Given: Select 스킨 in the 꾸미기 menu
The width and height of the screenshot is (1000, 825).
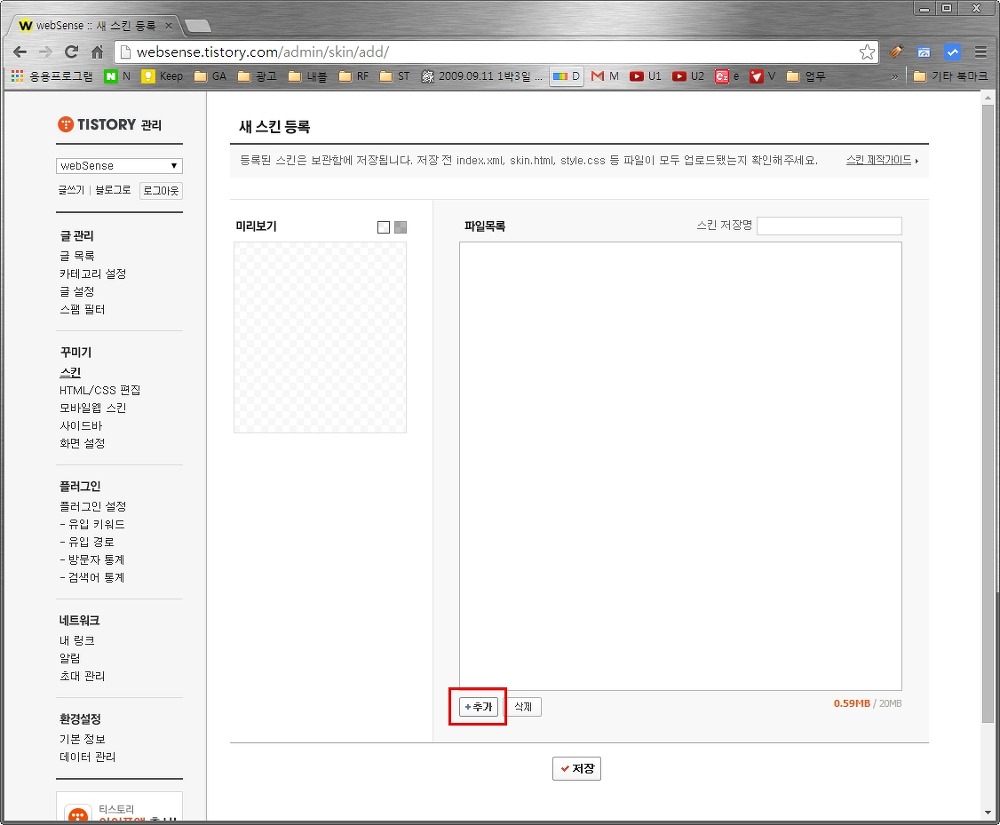Looking at the screenshot, I should point(70,372).
